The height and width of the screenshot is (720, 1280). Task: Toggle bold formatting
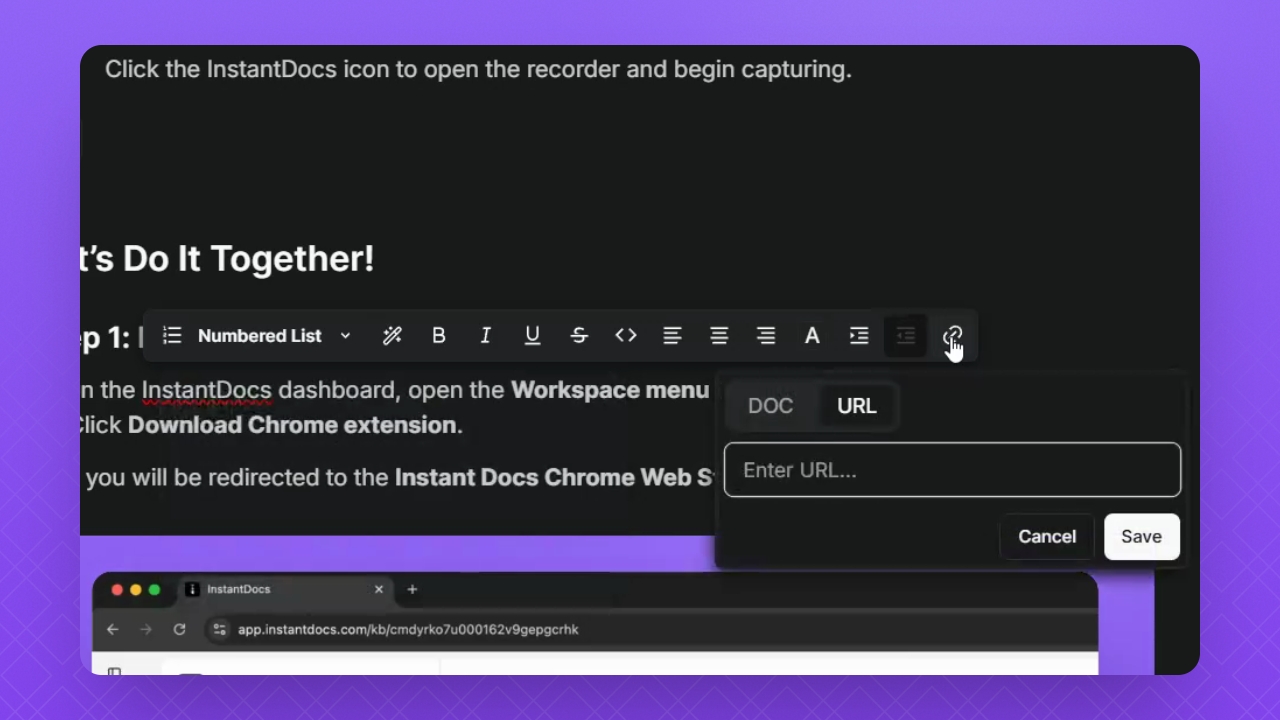point(439,336)
